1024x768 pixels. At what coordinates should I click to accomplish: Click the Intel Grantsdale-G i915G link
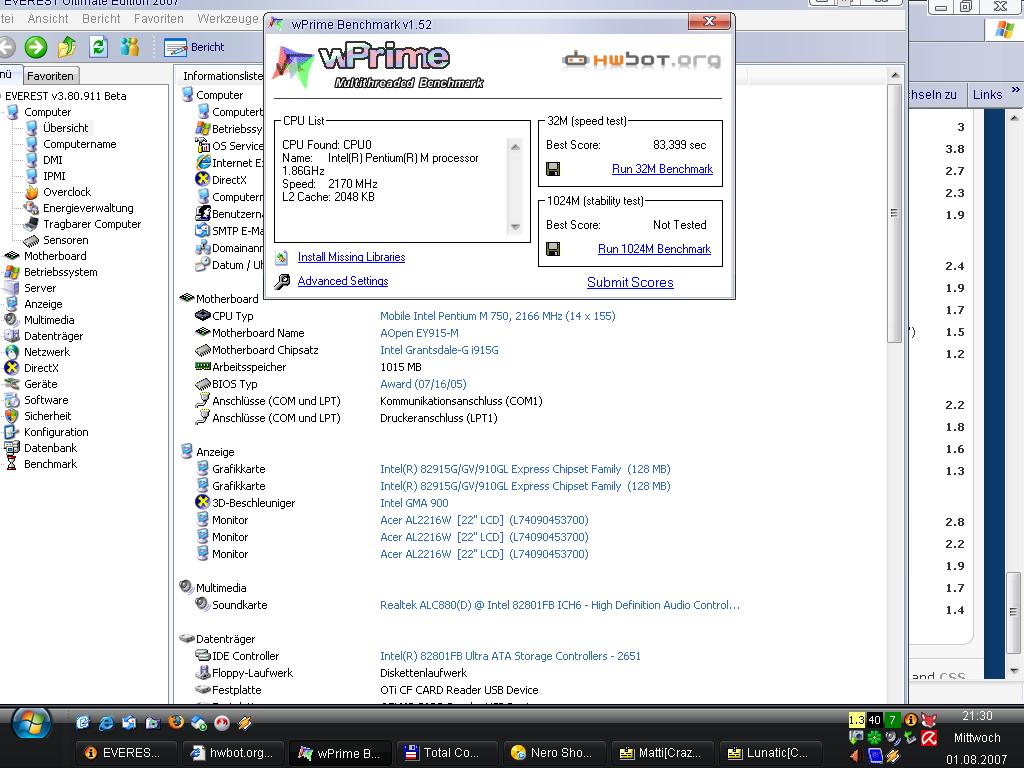point(439,350)
